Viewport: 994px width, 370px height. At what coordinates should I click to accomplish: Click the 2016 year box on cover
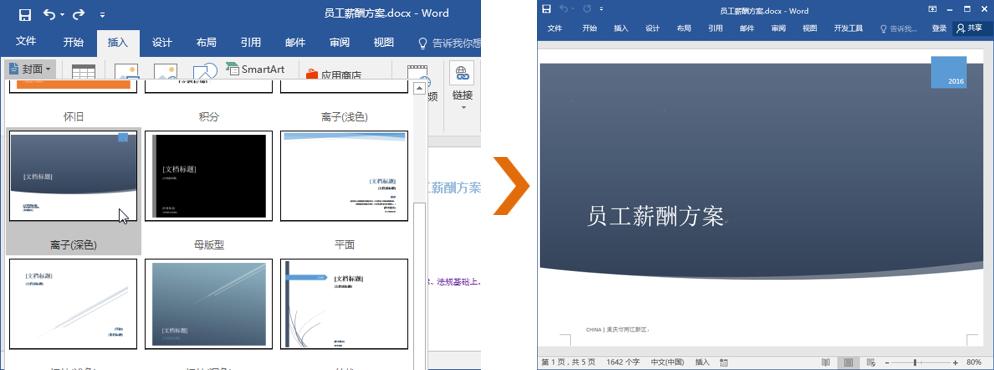click(949, 72)
